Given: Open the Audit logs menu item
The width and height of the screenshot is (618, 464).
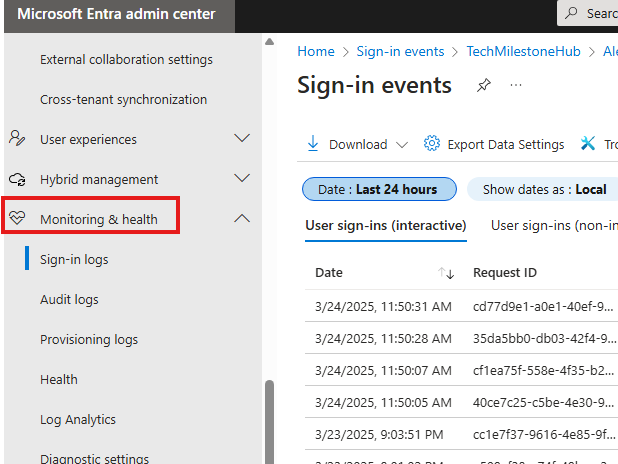Looking at the screenshot, I should 69,299.
